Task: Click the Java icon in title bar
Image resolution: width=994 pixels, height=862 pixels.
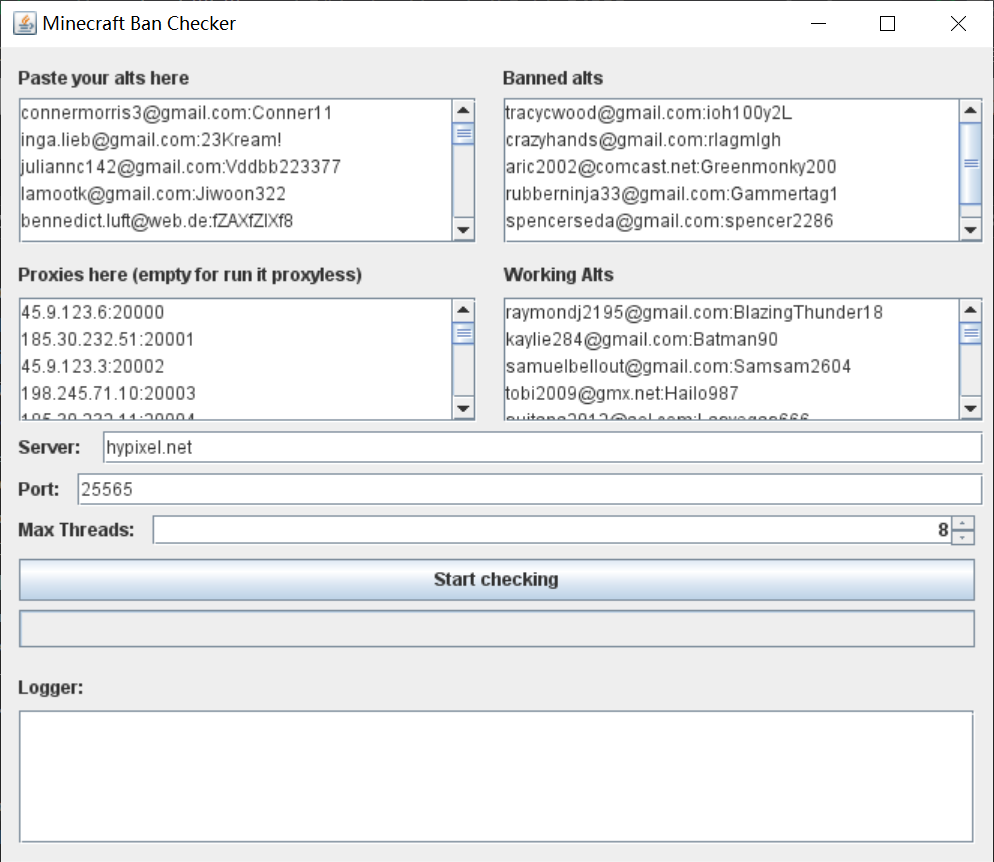Action: 24,23
